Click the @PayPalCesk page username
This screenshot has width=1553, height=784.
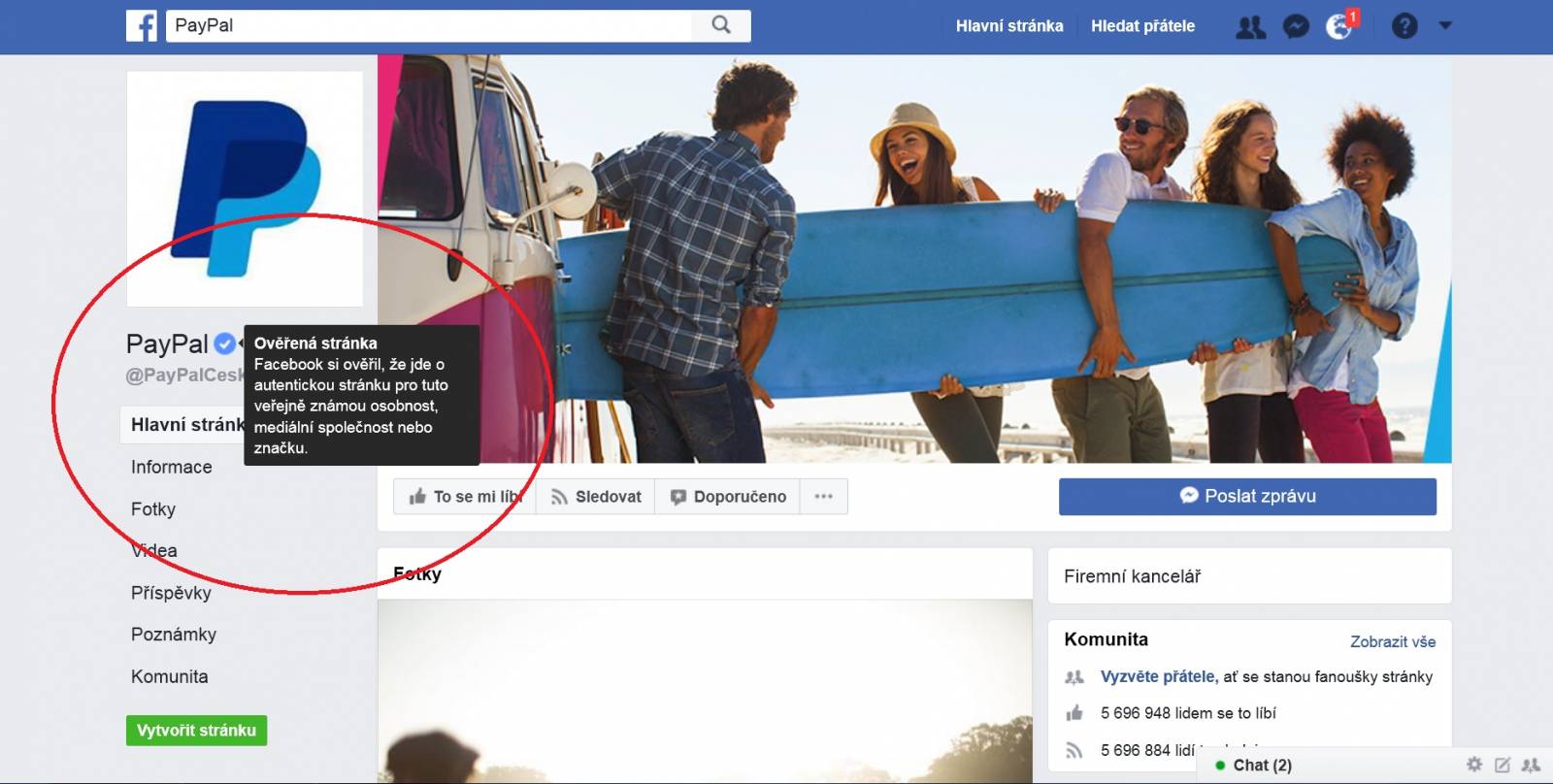coord(184,376)
